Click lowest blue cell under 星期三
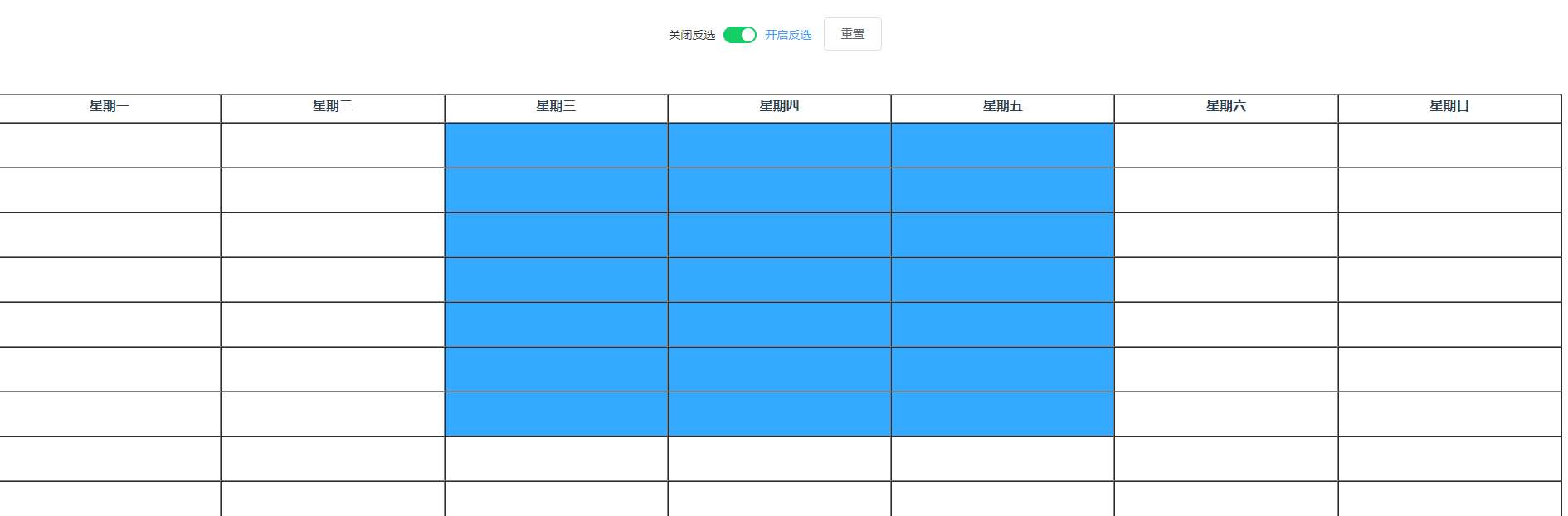The image size is (1568, 516). tap(556, 414)
